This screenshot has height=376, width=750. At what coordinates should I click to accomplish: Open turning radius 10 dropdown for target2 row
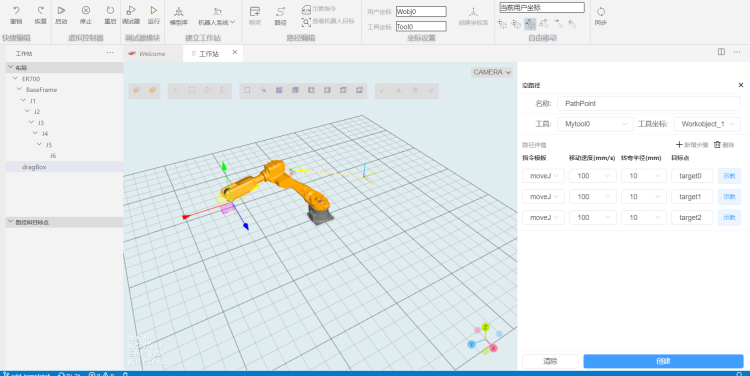click(643, 217)
